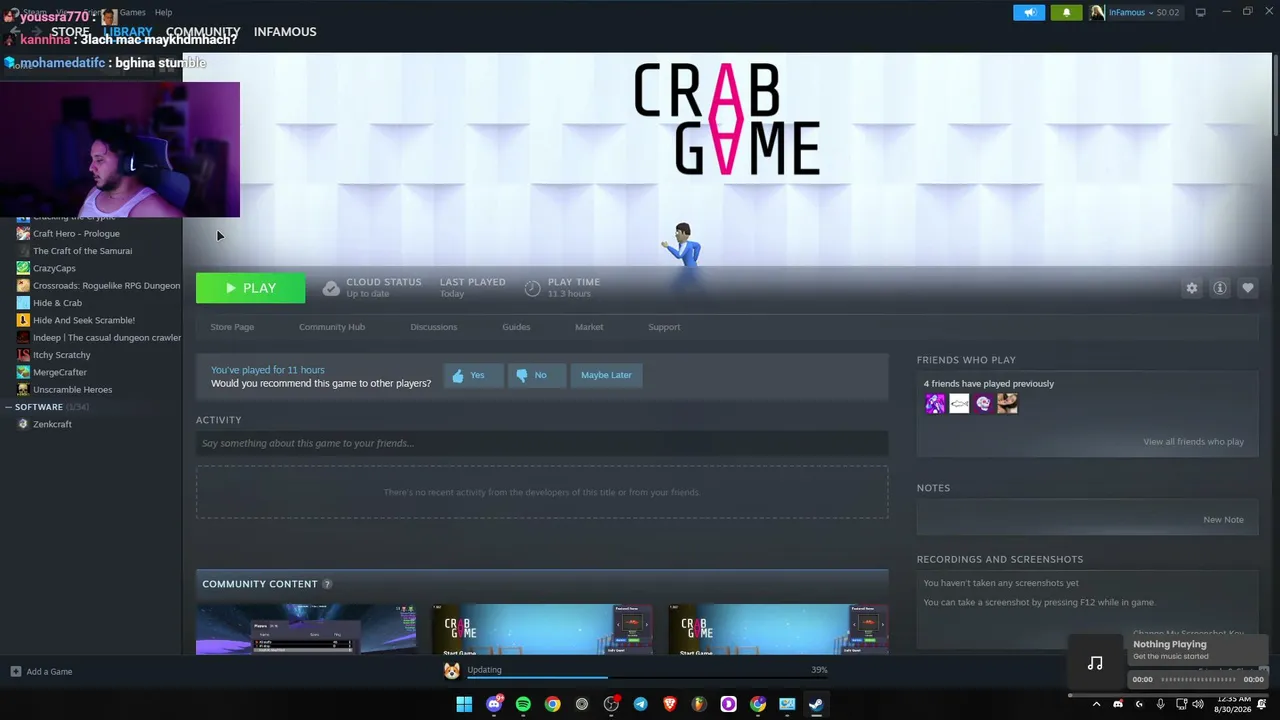The width and height of the screenshot is (1280, 720).
Task: Select CrazyCaps in the library list
Action: (x=54, y=268)
